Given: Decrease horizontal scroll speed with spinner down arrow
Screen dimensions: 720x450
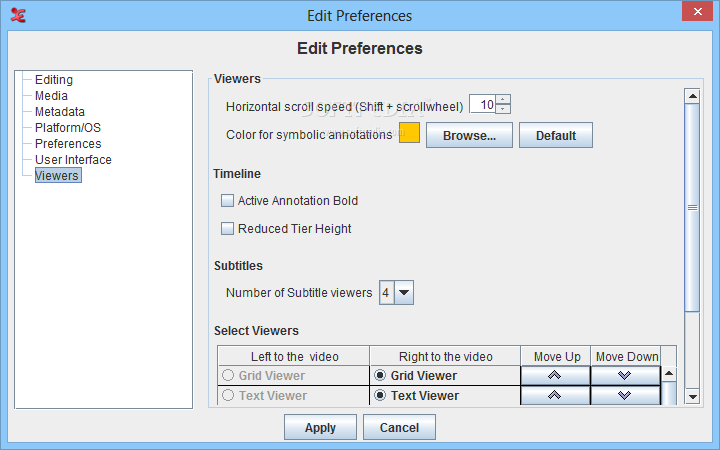Looking at the screenshot, I should [503, 109].
